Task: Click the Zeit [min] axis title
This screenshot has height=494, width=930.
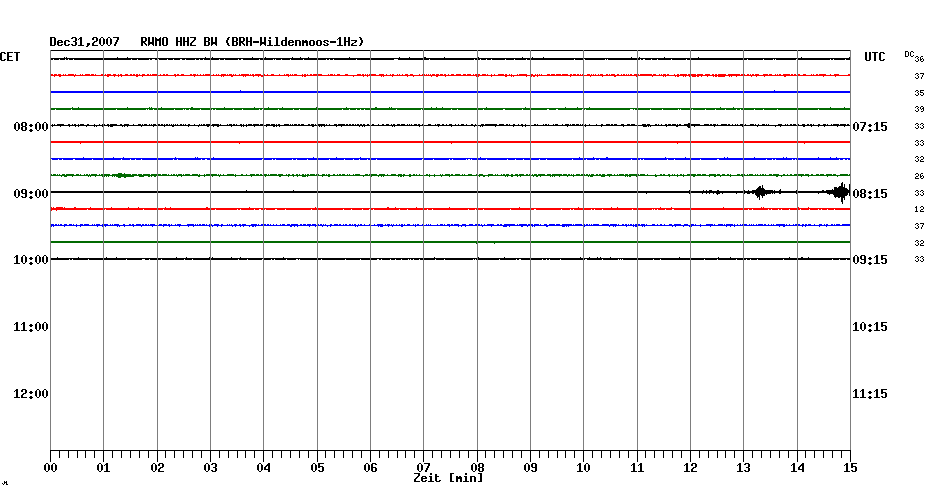Action: point(448,478)
